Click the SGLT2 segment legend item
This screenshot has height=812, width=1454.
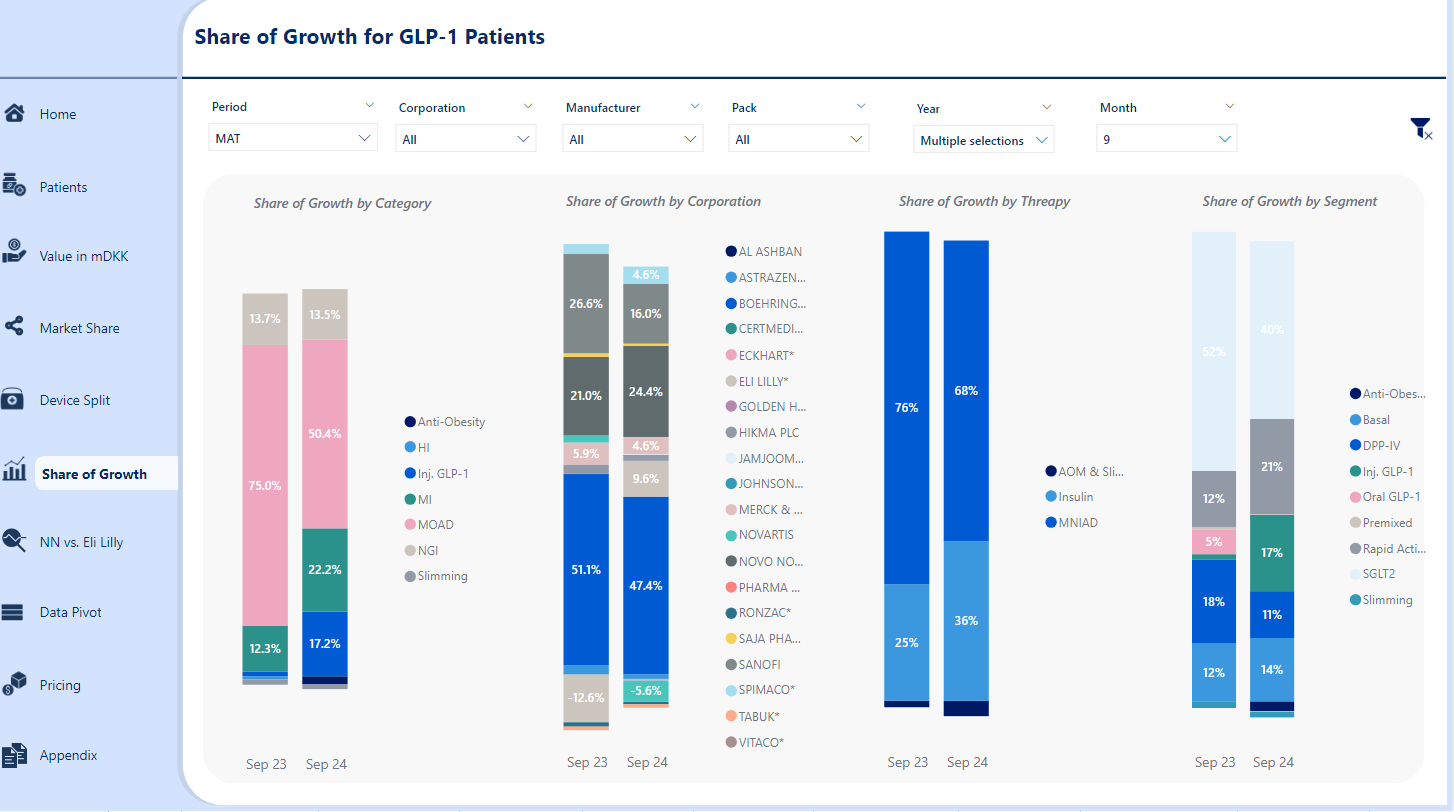click(1380, 574)
